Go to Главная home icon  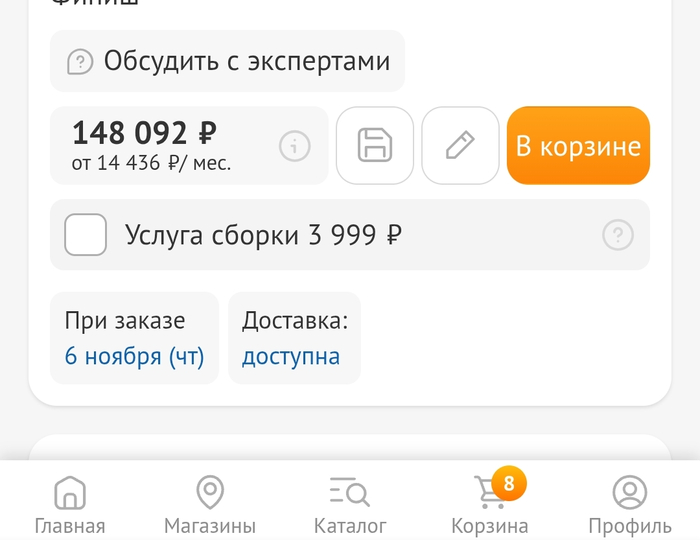pos(70,493)
